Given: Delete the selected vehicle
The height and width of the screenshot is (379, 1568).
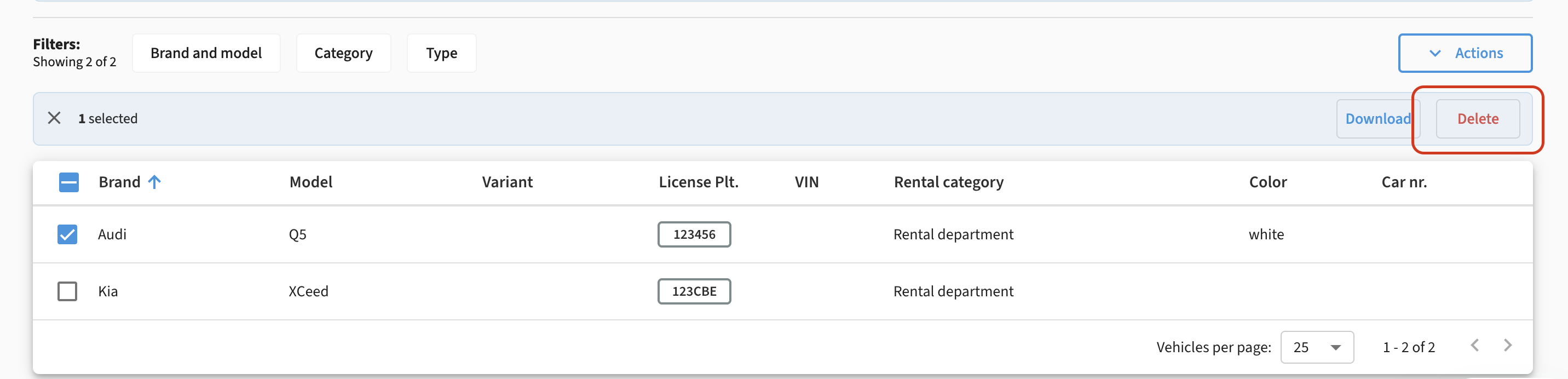Looking at the screenshot, I should coord(1477,119).
